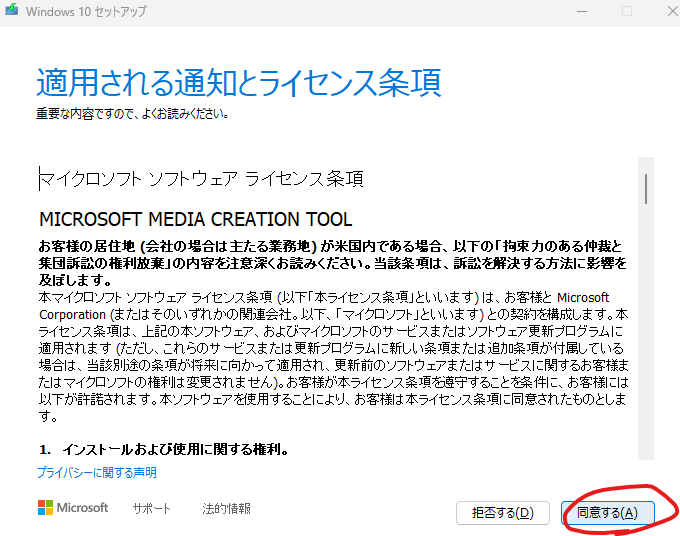Click the 重要な内容ですので、よくお読みください。 subtitle
Viewport: 680px width, 536px height.
pyautogui.click(x=133, y=114)
